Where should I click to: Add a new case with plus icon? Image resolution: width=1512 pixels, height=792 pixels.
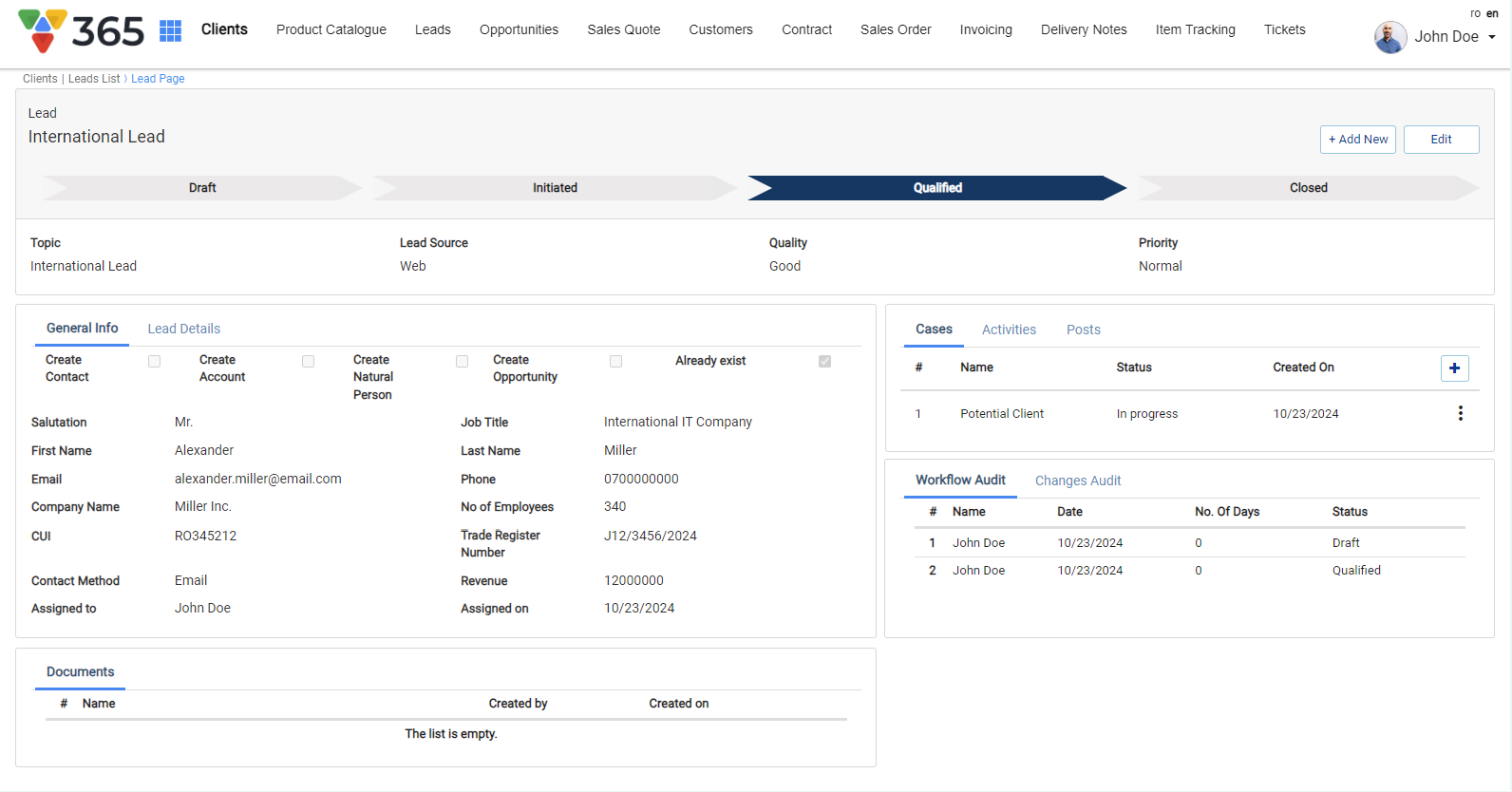[x=1454, y=368]
